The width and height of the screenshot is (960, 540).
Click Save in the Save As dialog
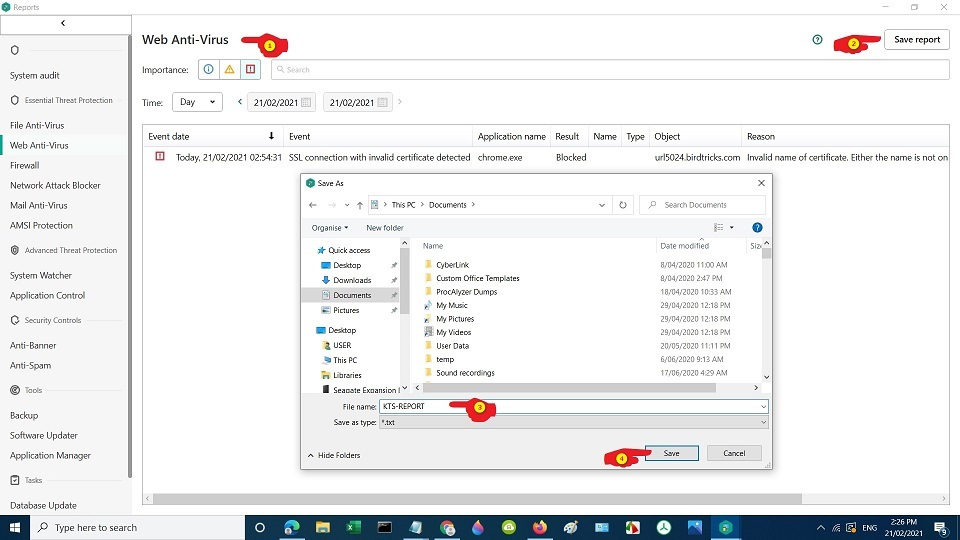(671, 453)
